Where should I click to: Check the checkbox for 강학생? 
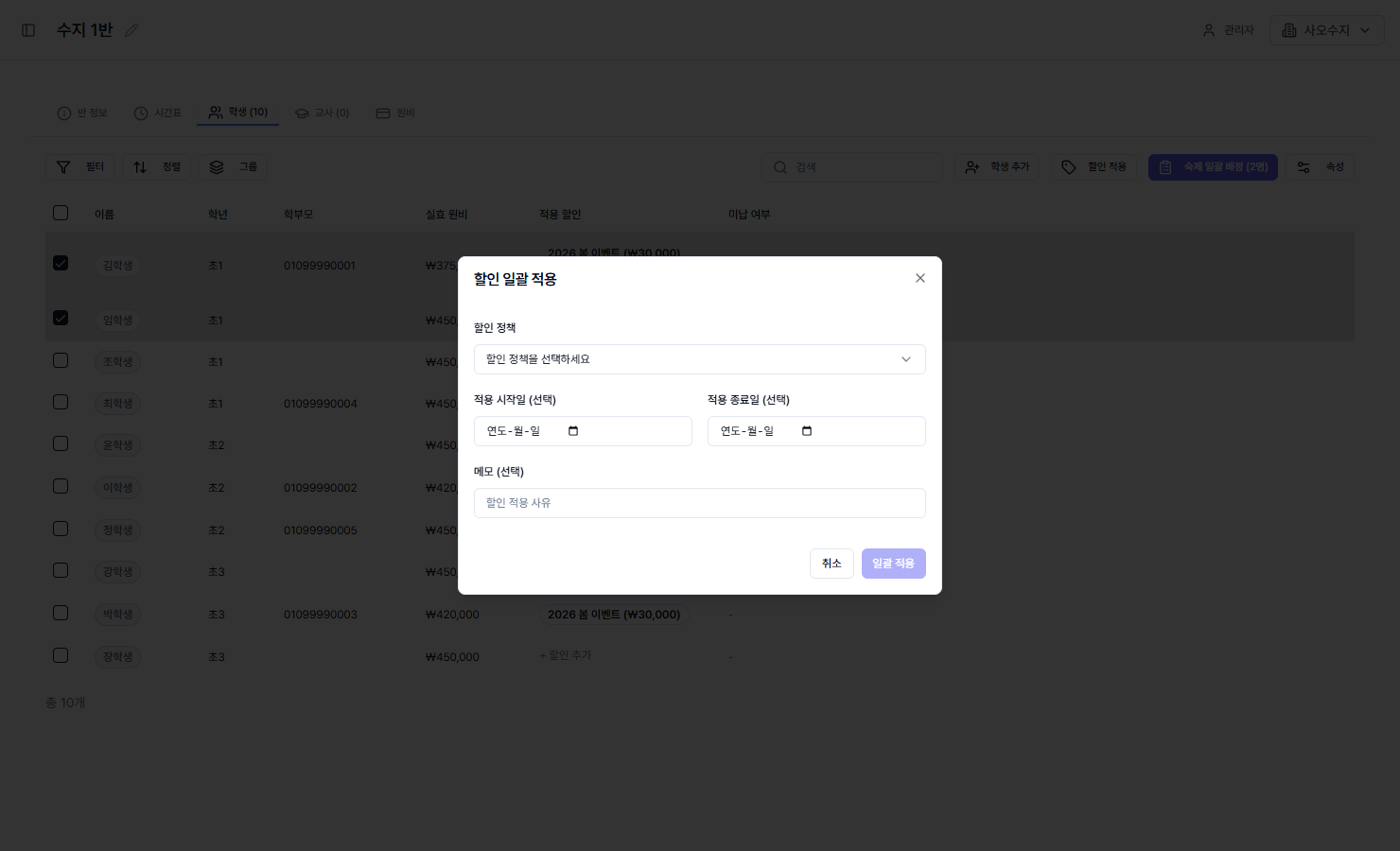[61, 570]
